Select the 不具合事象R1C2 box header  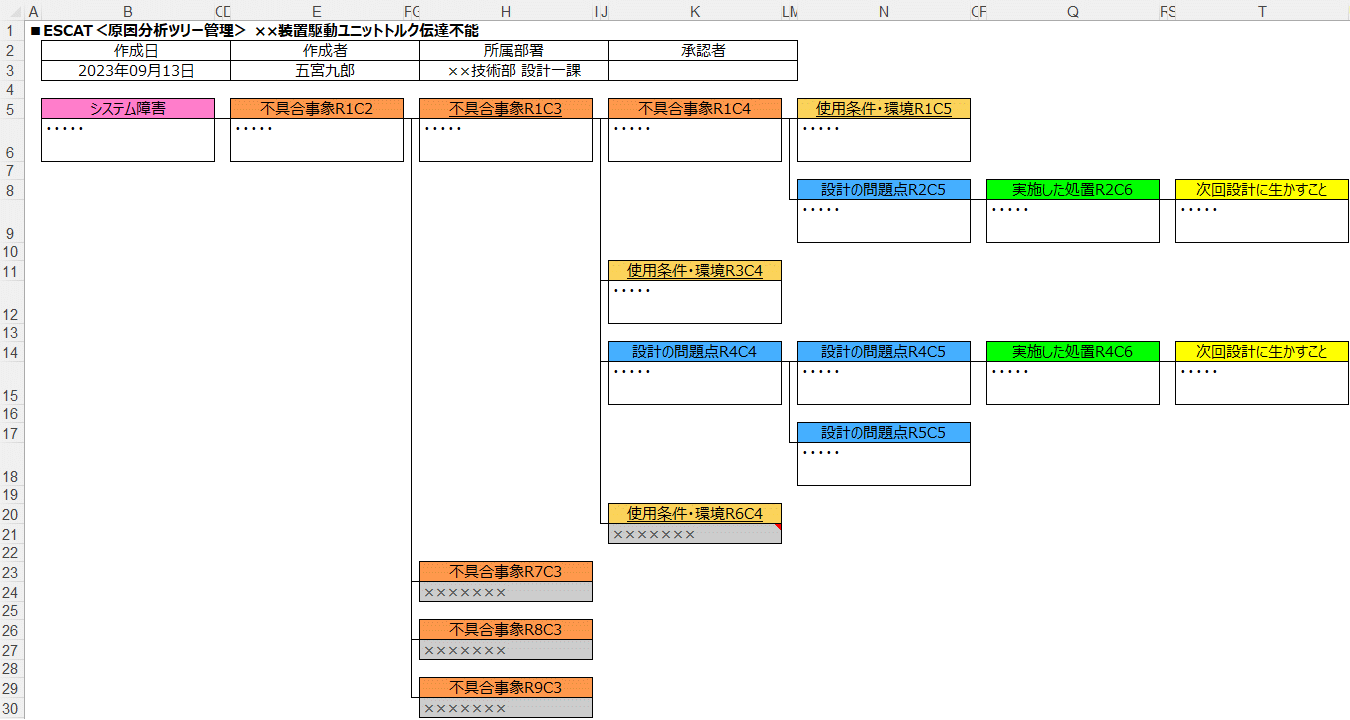coord(316,109)
